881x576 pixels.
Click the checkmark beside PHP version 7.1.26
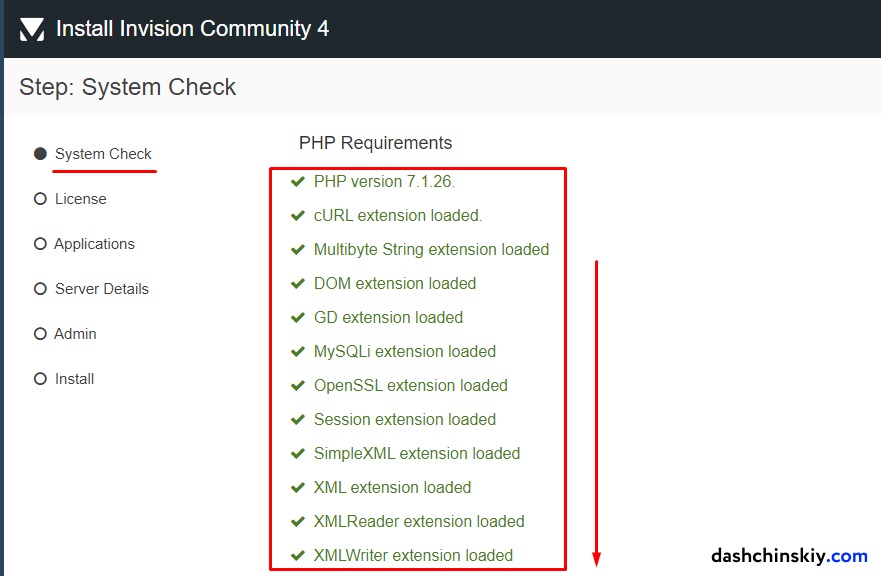coord(298,181)
